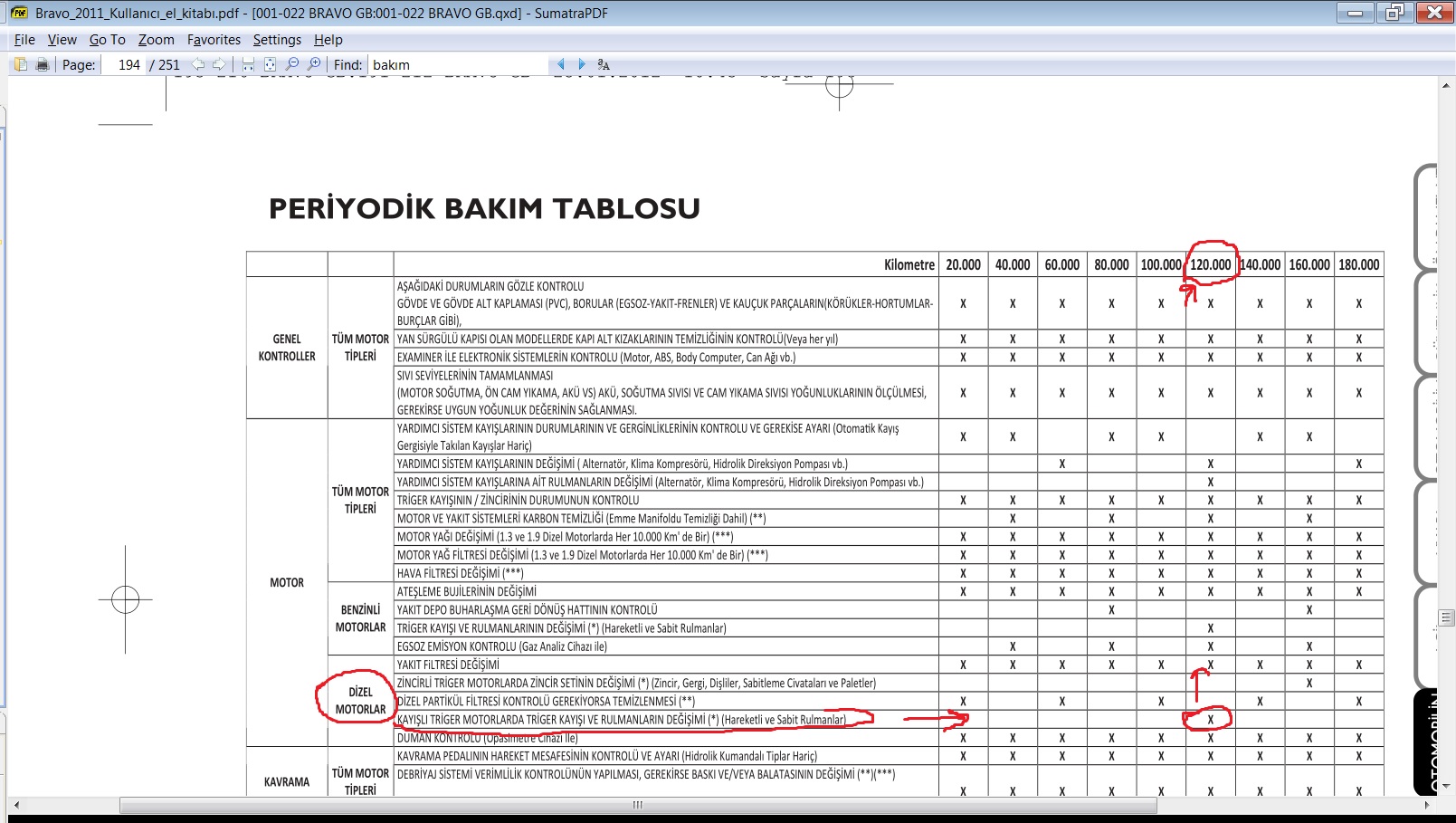
Task: Toggle Match Case search option
Action: point(604,64)
